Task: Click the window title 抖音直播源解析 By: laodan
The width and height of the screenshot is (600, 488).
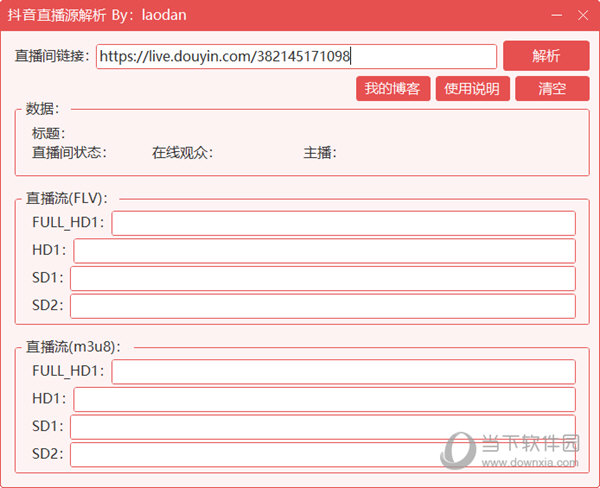Action: coord(97,15)
